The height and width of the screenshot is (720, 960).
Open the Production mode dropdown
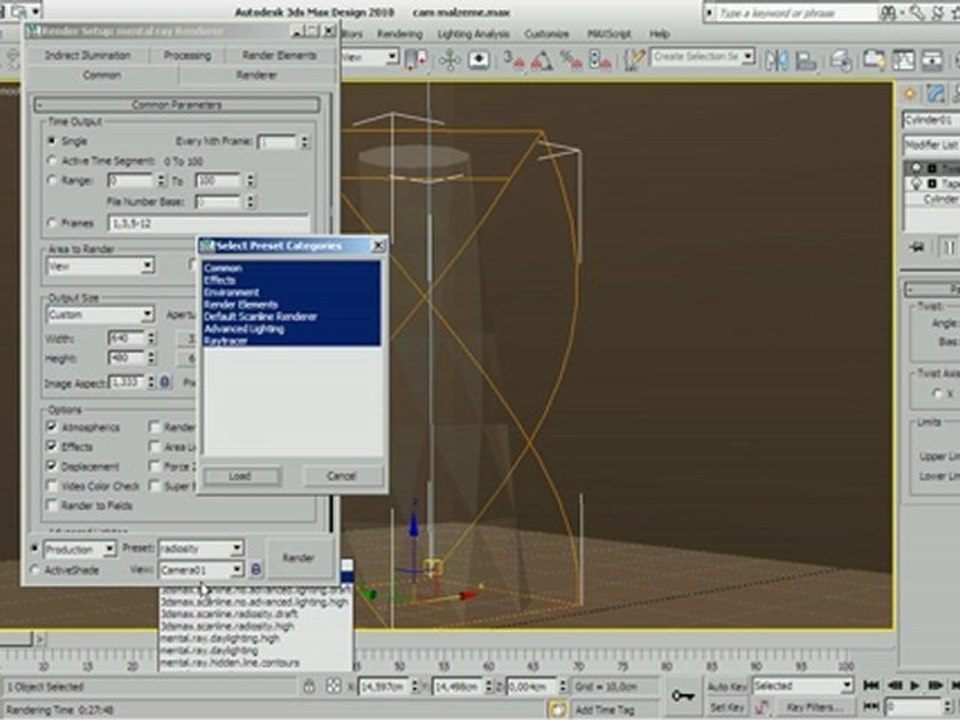(80, 549)
